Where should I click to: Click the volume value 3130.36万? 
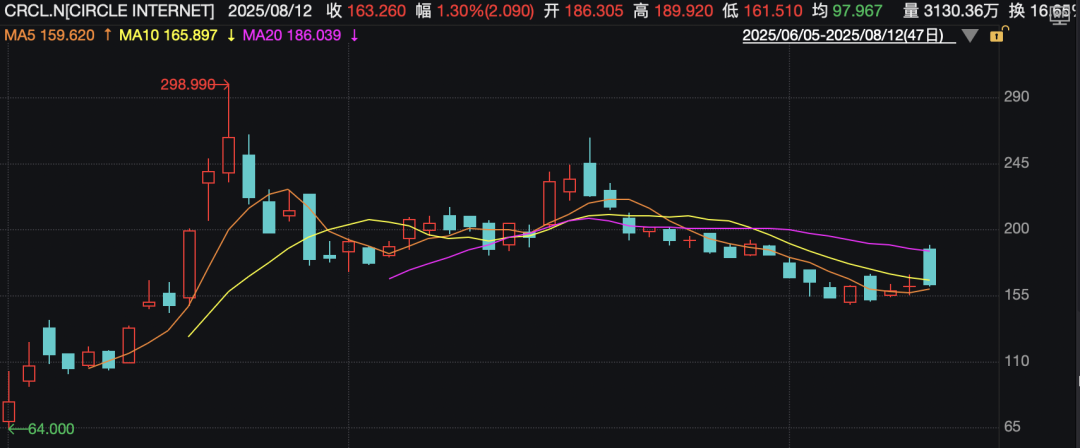tap(959, 11)
